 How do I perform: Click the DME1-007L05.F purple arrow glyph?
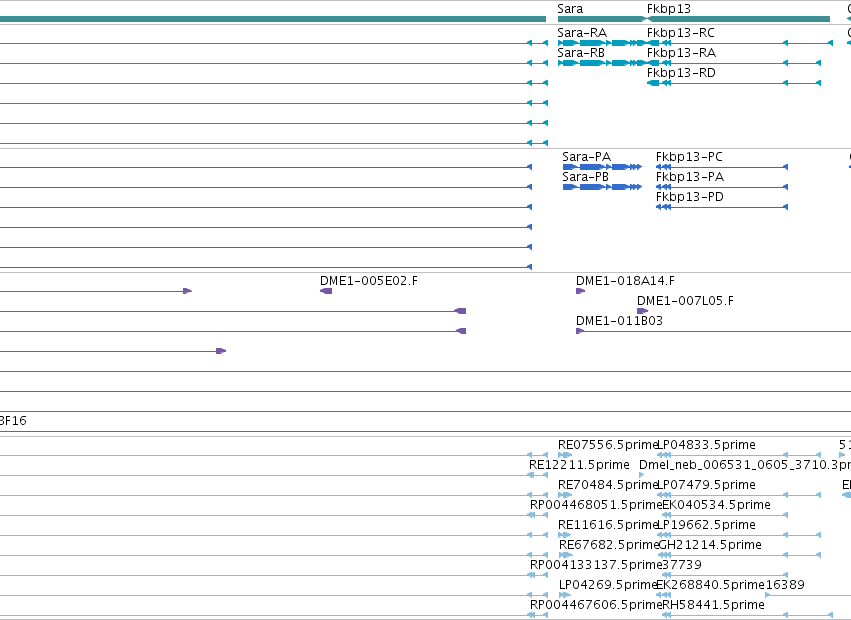(643, 311)
